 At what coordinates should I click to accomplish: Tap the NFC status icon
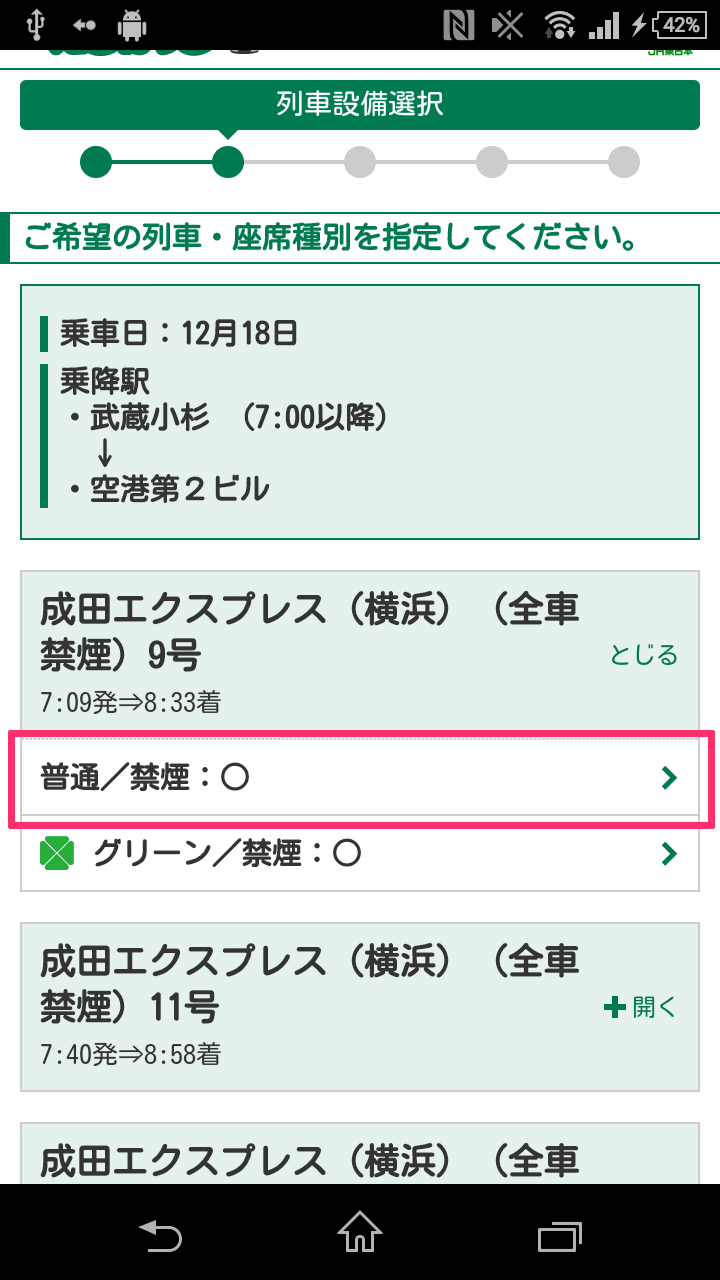[x=458, y=25]
